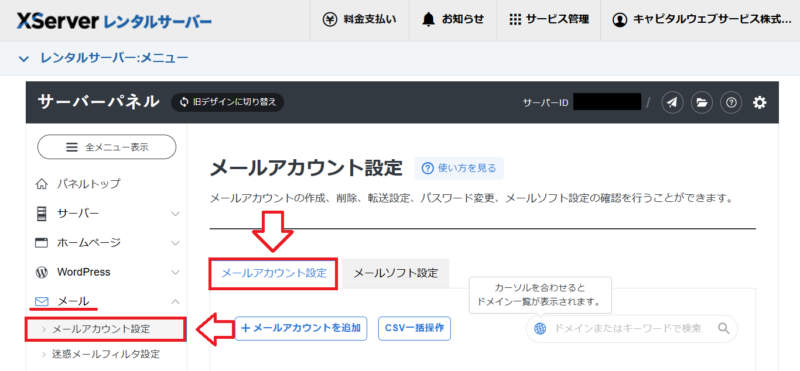Click the server rack icon in sidebar
The height and width of the screenshot is (371, 800).
coord(42,214)
